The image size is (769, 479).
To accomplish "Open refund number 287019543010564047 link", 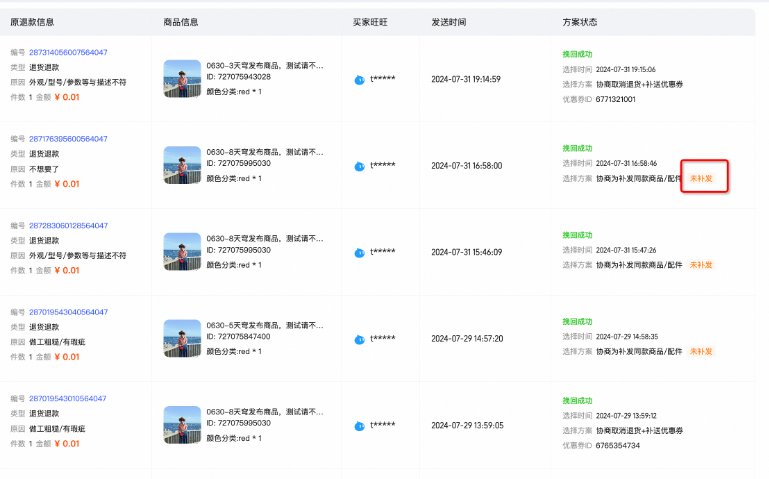I will click(x=68, y=399).
